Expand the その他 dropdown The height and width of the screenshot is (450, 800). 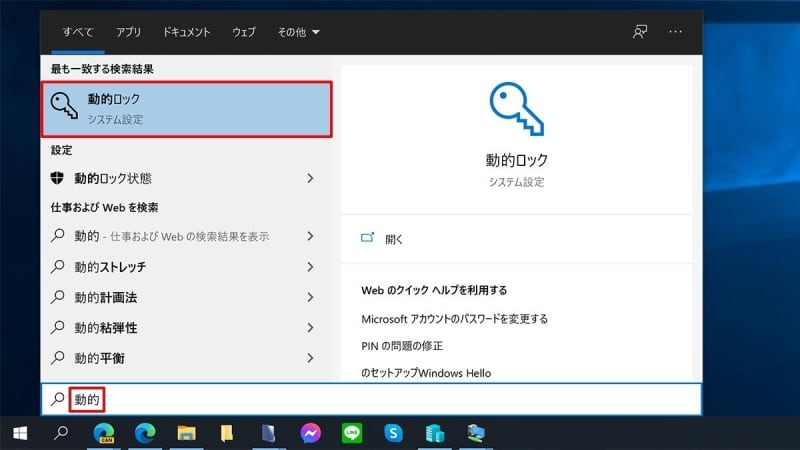pyautogui.click(x=298, y=32)
